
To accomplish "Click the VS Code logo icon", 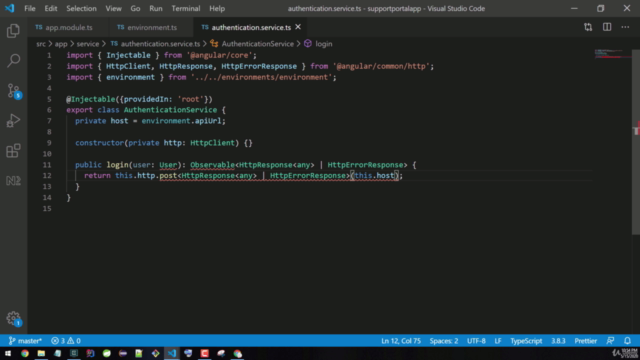I will [x=9, y=8].
